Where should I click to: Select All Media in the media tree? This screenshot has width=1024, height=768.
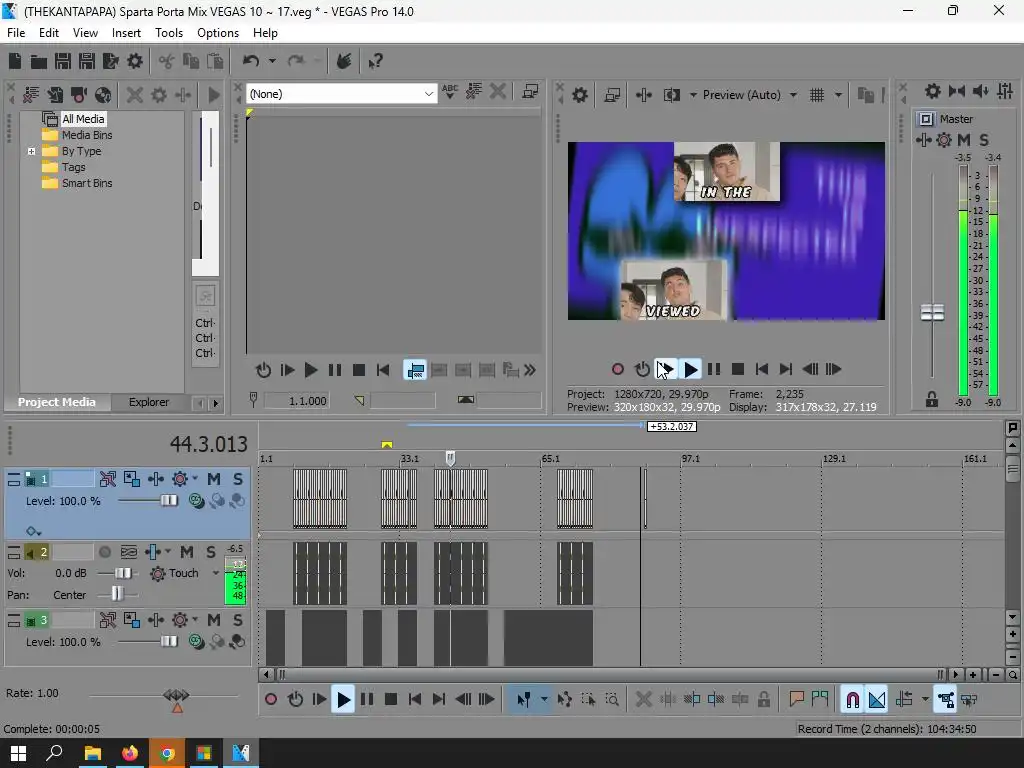(82, 119)
